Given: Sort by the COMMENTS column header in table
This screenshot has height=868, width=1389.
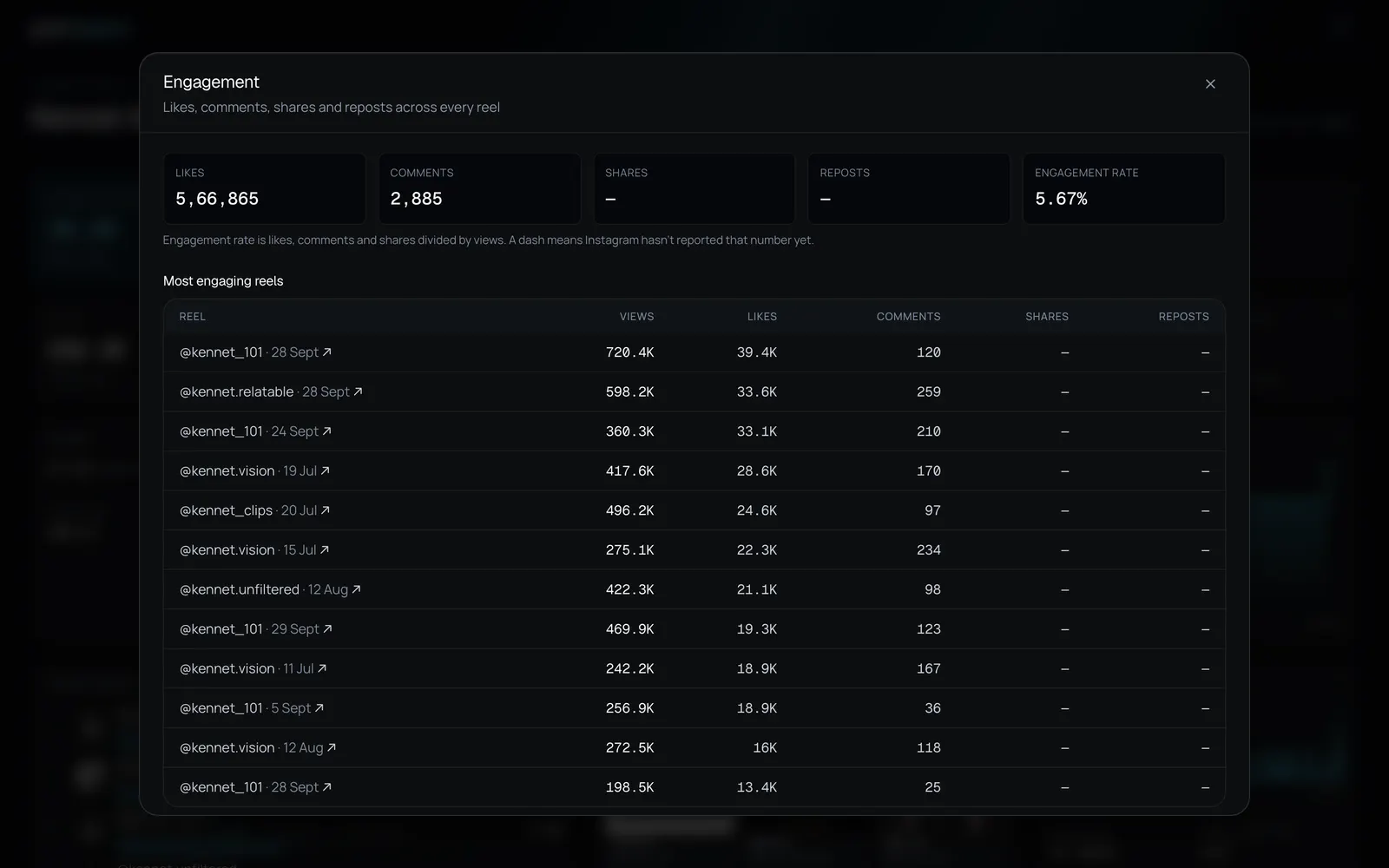Looking at the screenshot, I should coord(908,317).
